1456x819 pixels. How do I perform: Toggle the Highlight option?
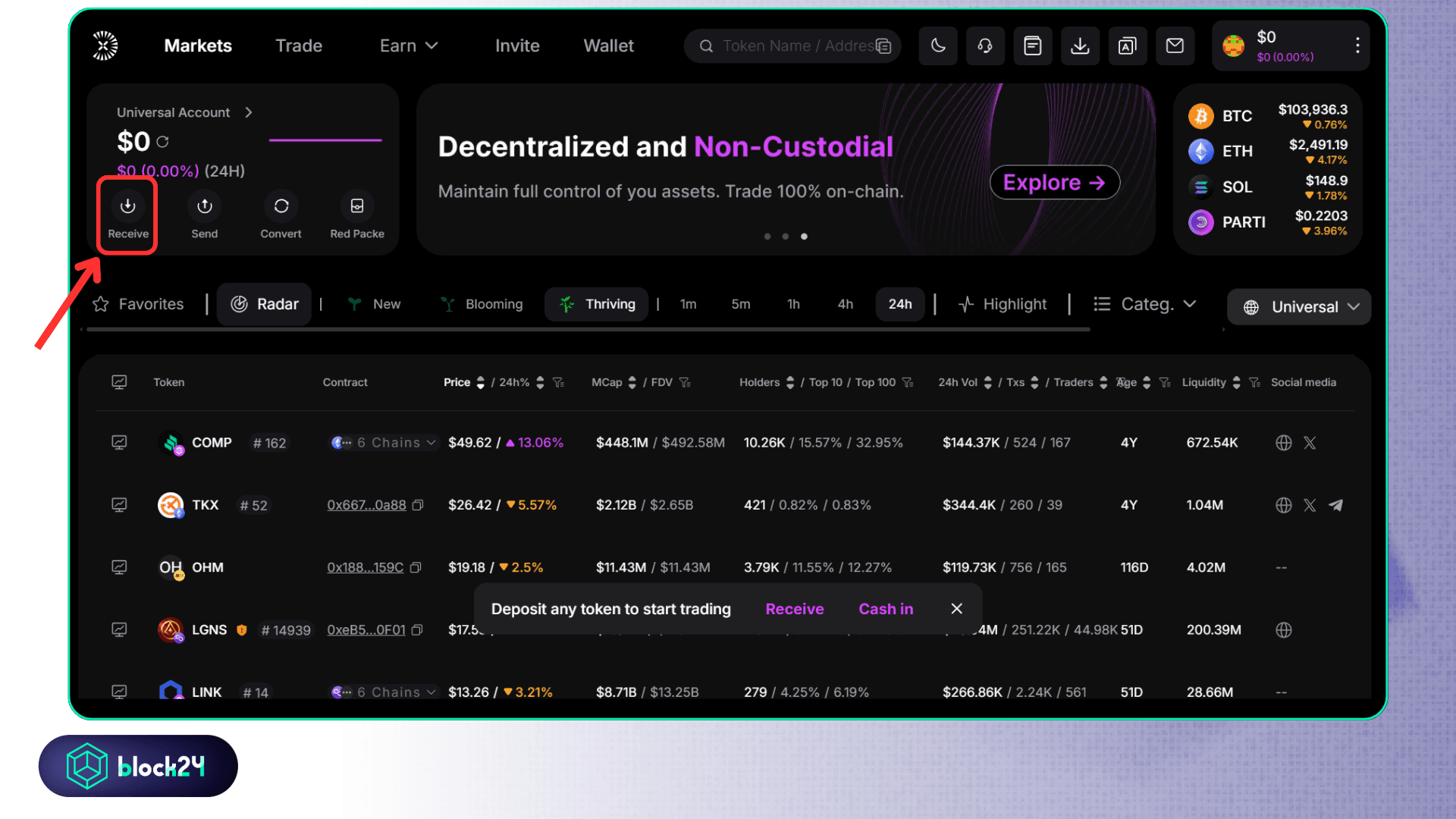(x=1002, y=304)
